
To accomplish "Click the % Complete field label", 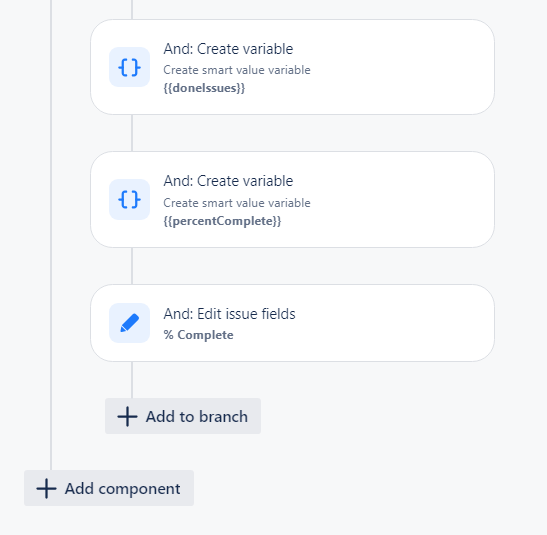I will point(198,335).
